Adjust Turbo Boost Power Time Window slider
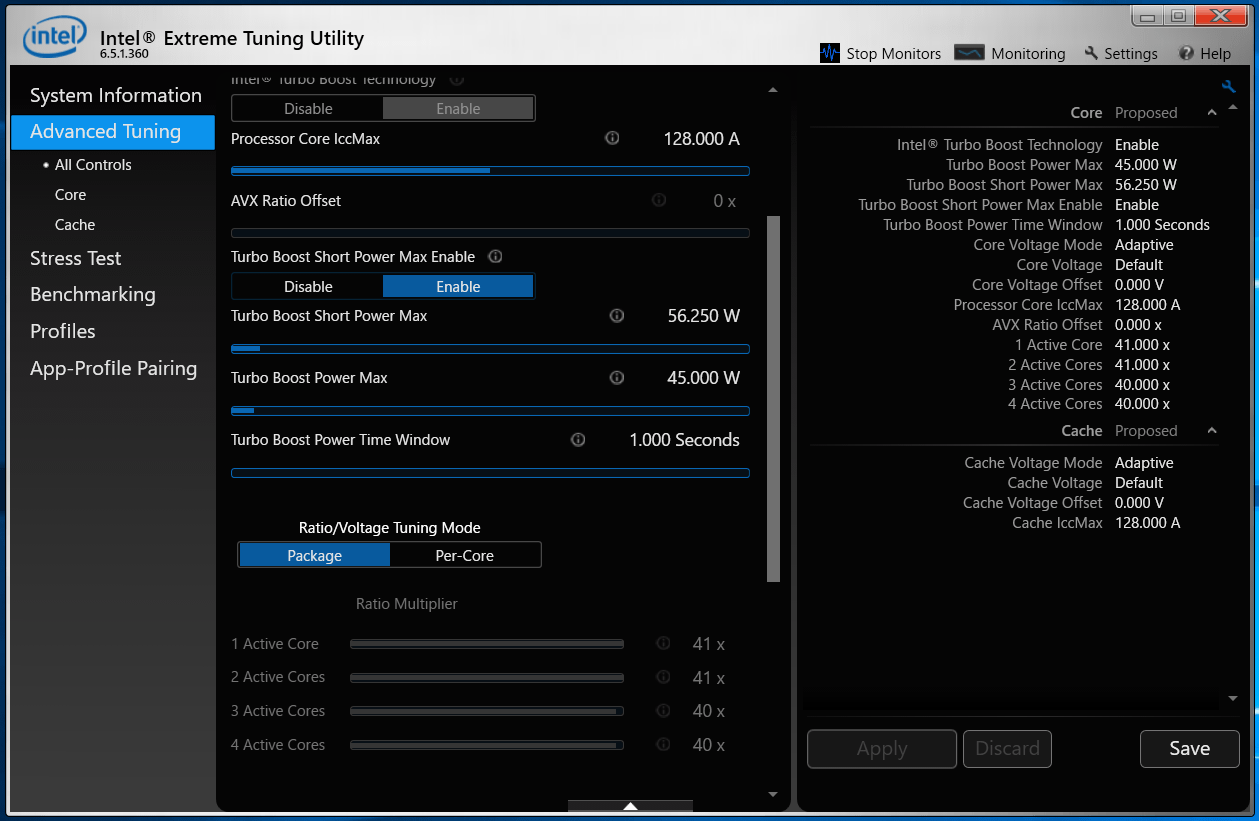 point(490,473)
